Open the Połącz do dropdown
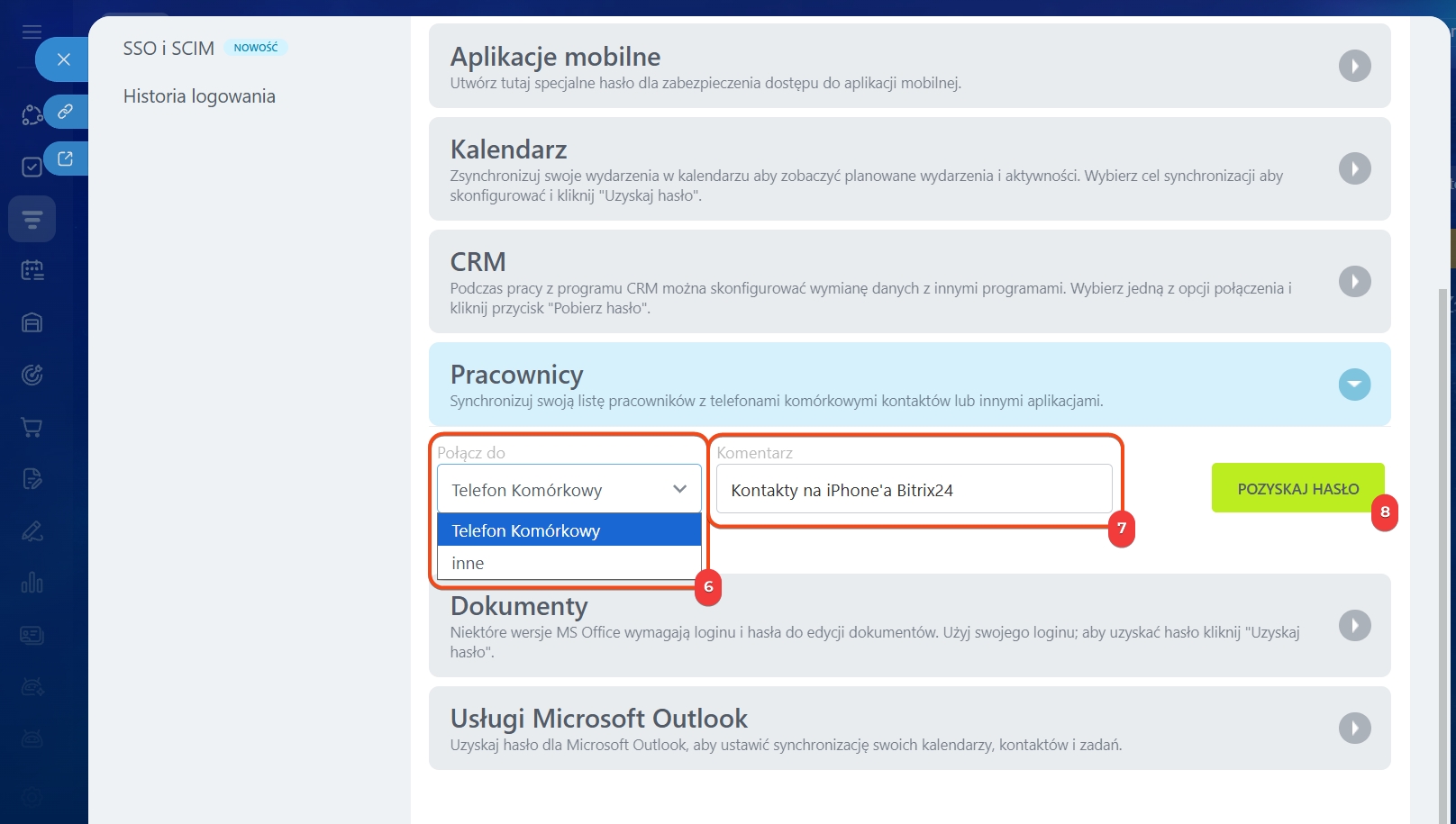Screen dimensions: 1456x824 pyautogui.click(x=569, y=490)
